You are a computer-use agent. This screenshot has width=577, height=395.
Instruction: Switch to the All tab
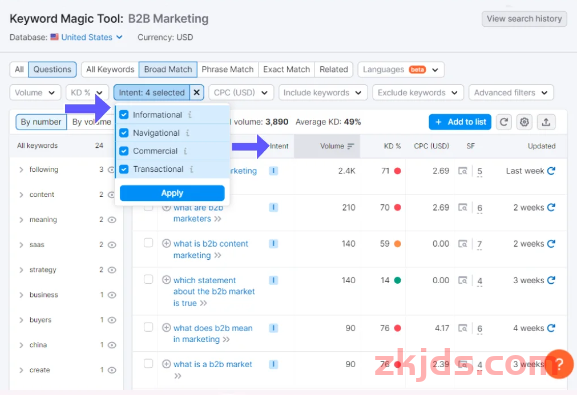pyautogui.click(x=19, y=70)
